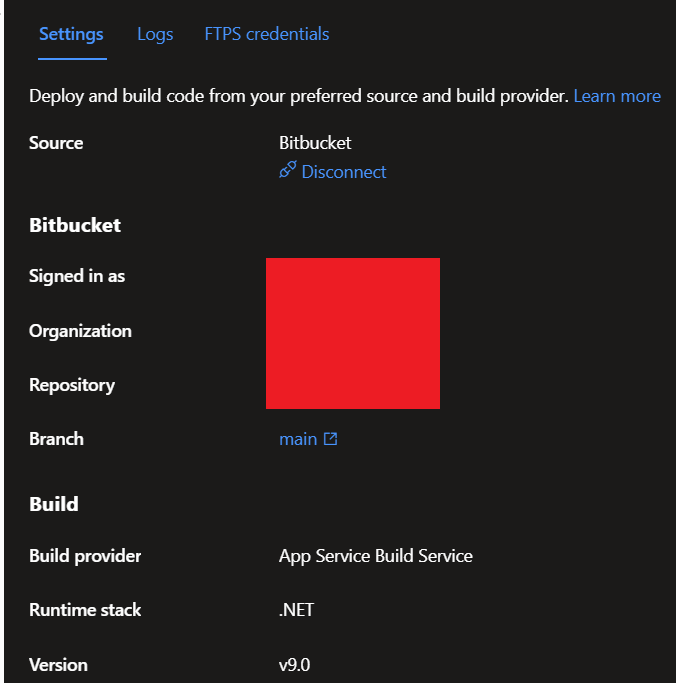Click the Repository label
Screen dimensions: 676x683
tap(72, 385)
